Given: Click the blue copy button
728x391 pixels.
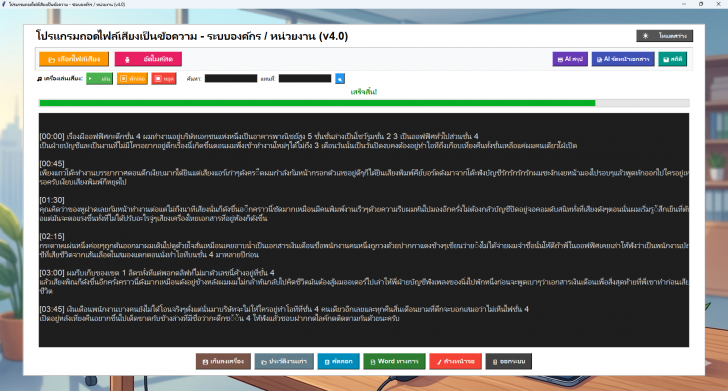Looking at the screenshot, I should point(338,361).
